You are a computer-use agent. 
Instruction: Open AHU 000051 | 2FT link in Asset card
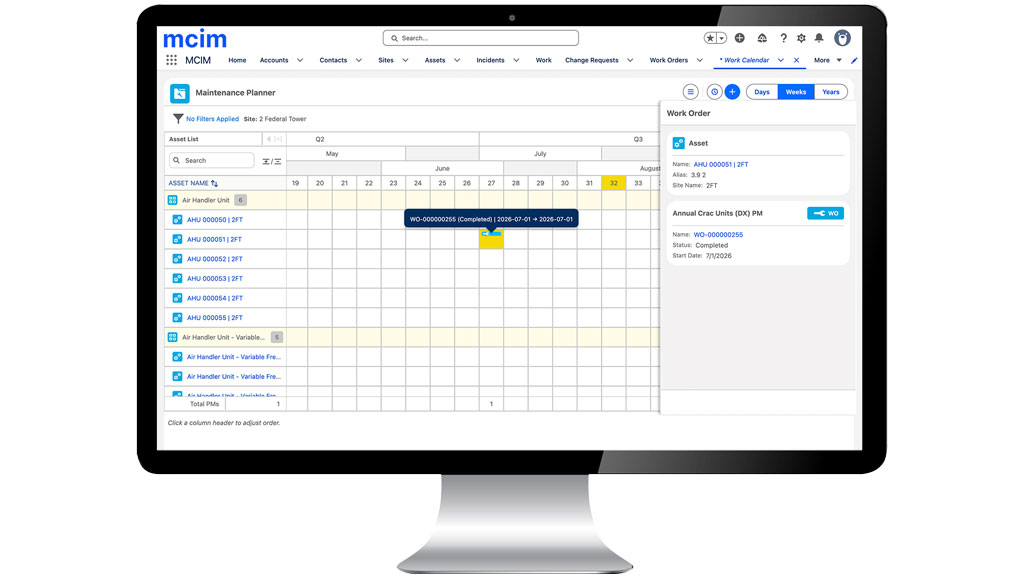pos(721,165)
